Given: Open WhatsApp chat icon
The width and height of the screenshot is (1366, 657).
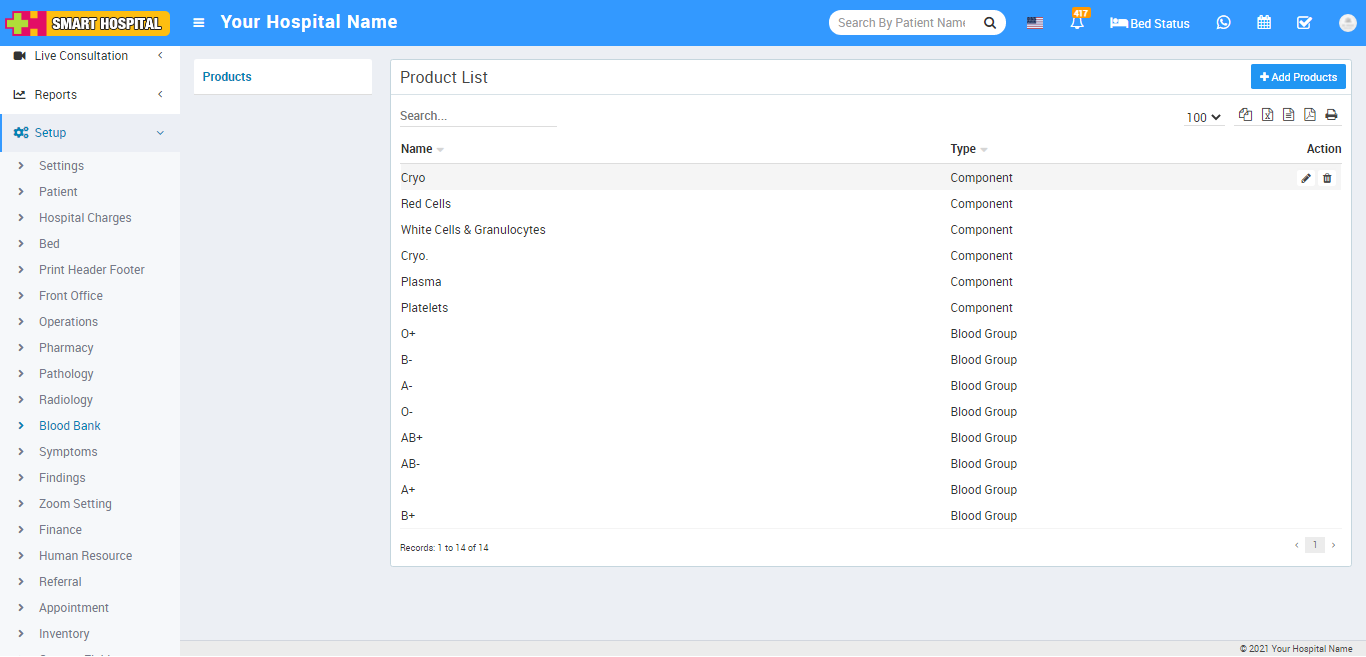Looking at the screenshot, I should tap(1223, 23).
